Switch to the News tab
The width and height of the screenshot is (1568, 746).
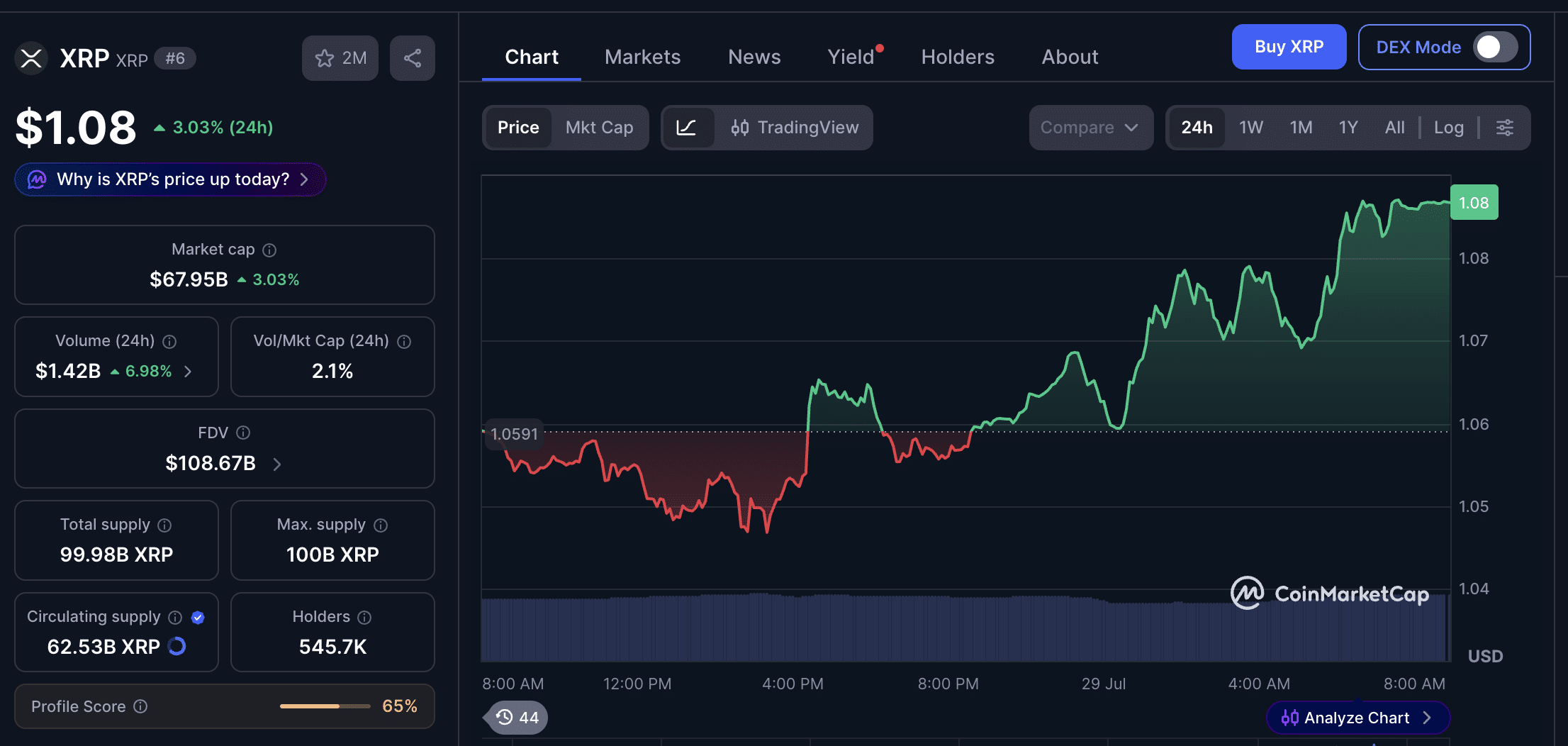(754, 57)
